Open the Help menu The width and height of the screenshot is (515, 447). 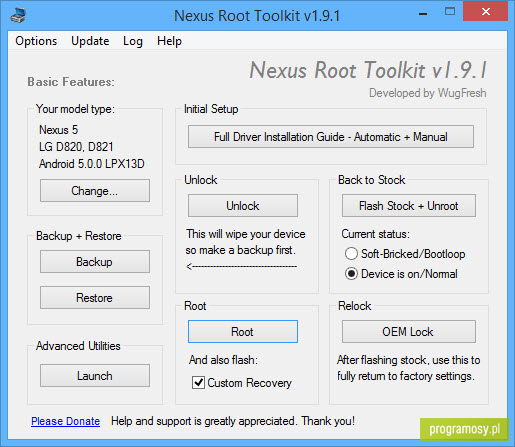169,41
